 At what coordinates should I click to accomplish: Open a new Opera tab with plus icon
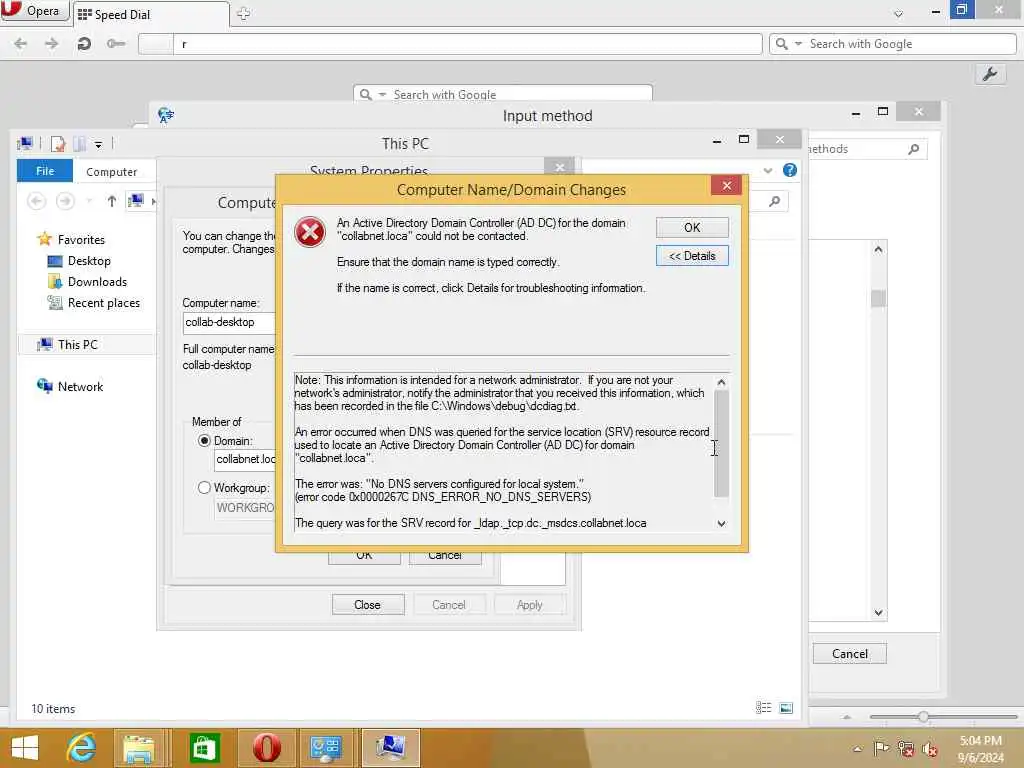pos(244,13)
